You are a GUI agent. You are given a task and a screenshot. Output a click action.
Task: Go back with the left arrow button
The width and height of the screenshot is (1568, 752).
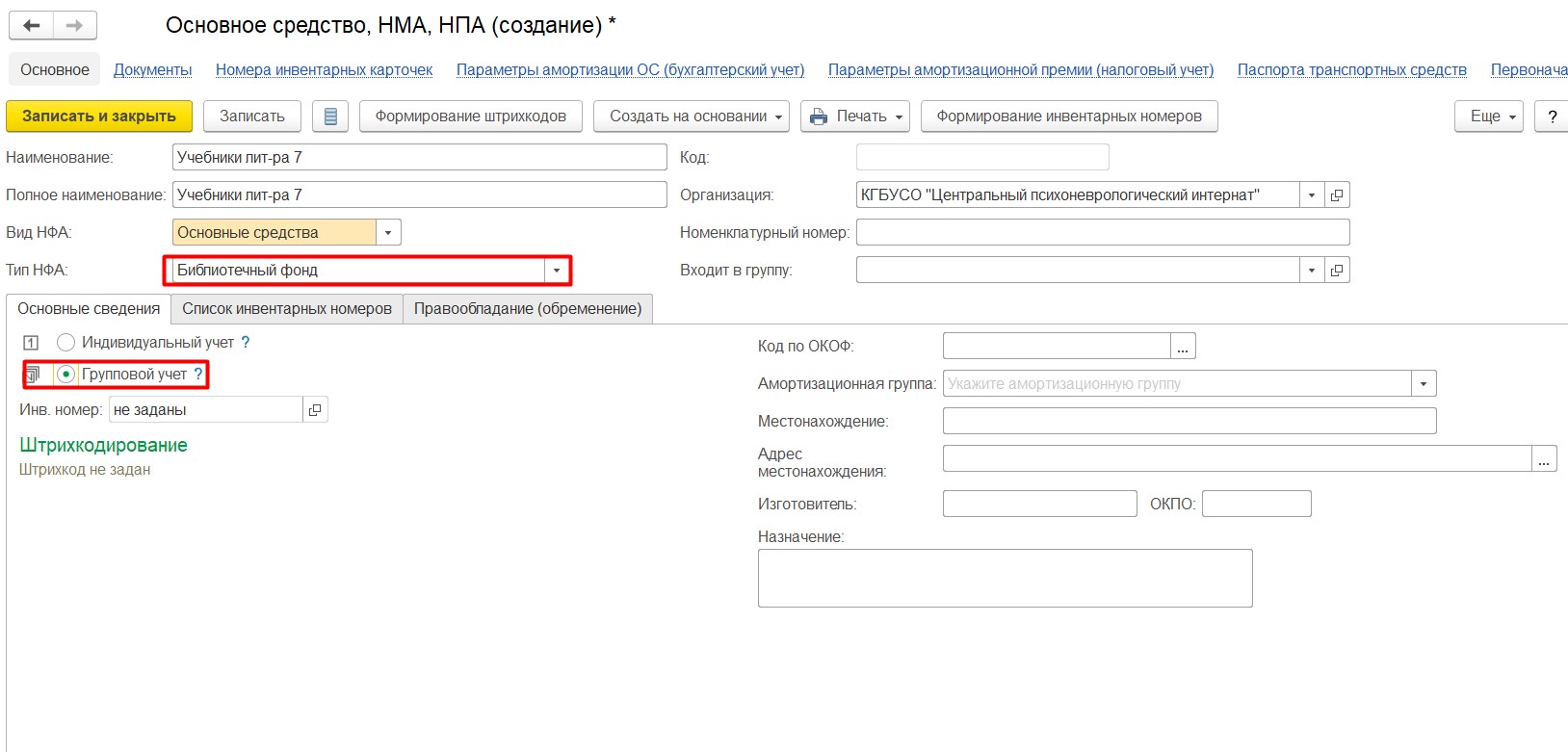[31, 26]
